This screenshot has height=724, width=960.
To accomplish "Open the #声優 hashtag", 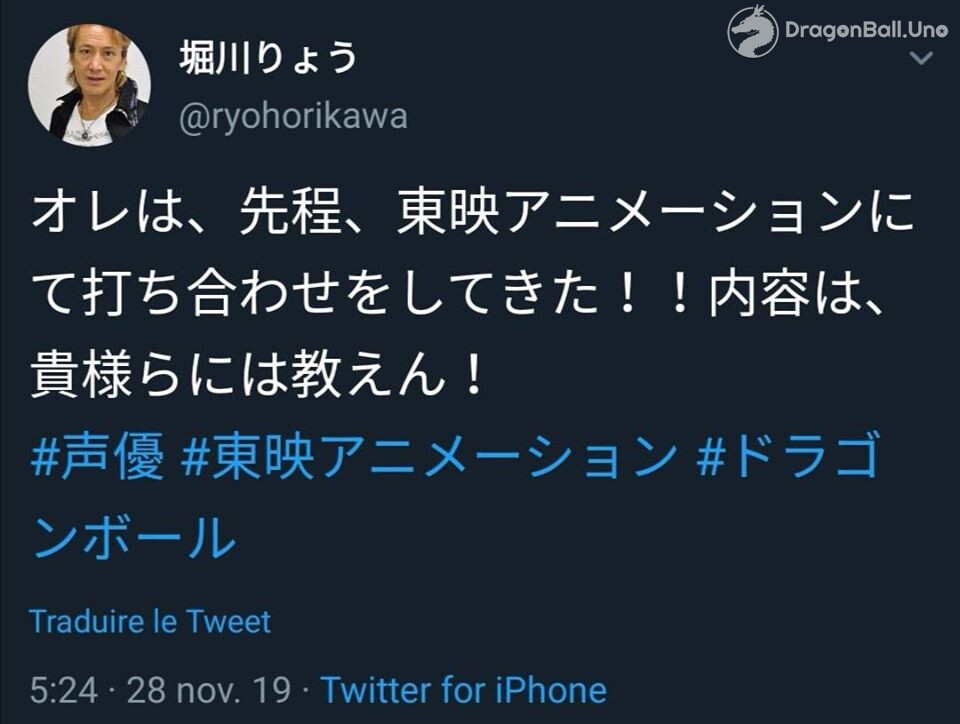I will point(98,455).
